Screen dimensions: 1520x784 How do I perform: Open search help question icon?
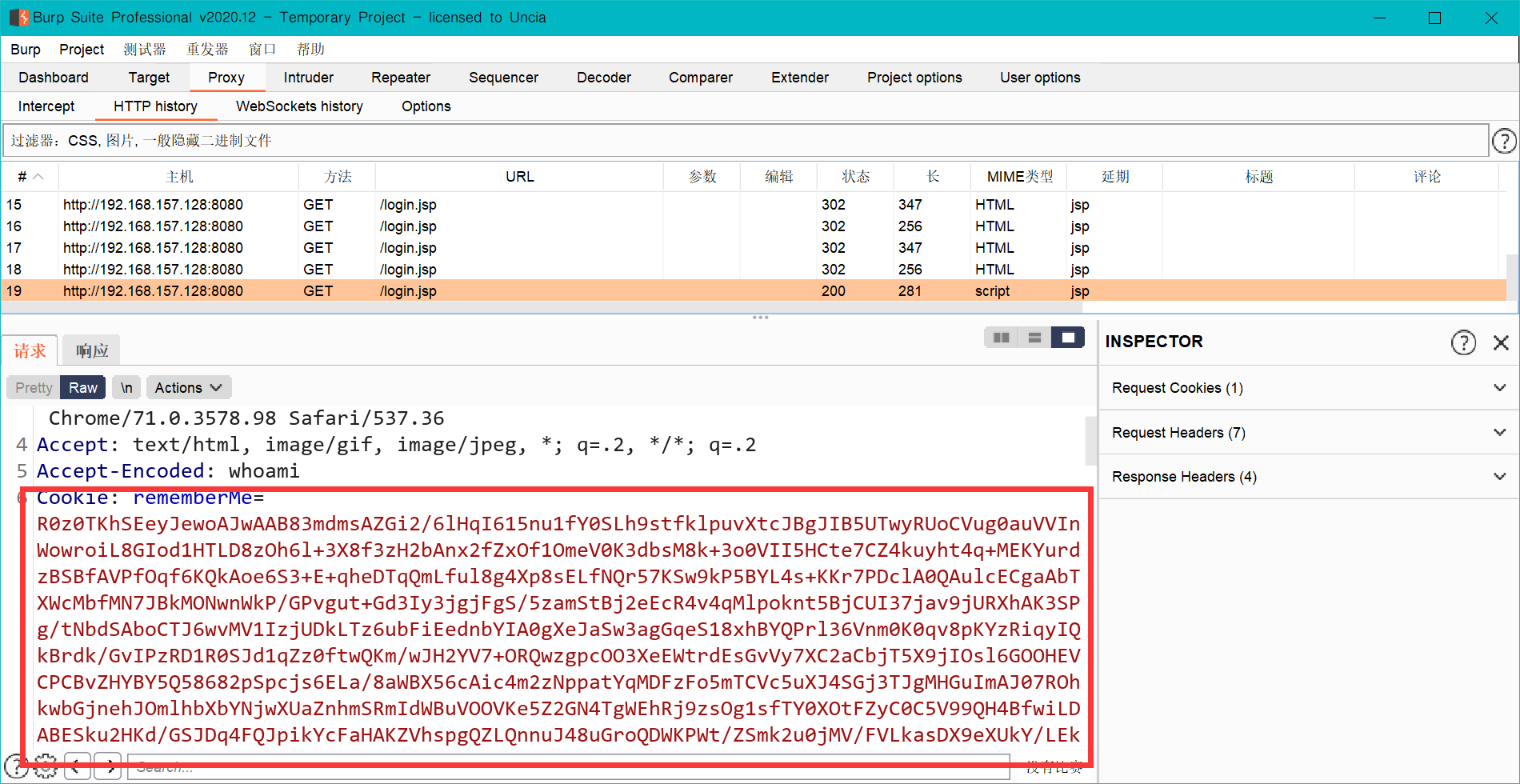click(14, 766)
